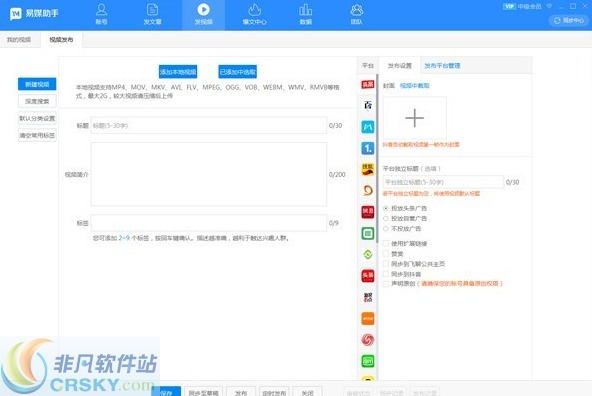Image resolution: width=592 pixels, height=396 pixels.
Task: Select the 百家号 platform icon
Action: click(368, 105)
